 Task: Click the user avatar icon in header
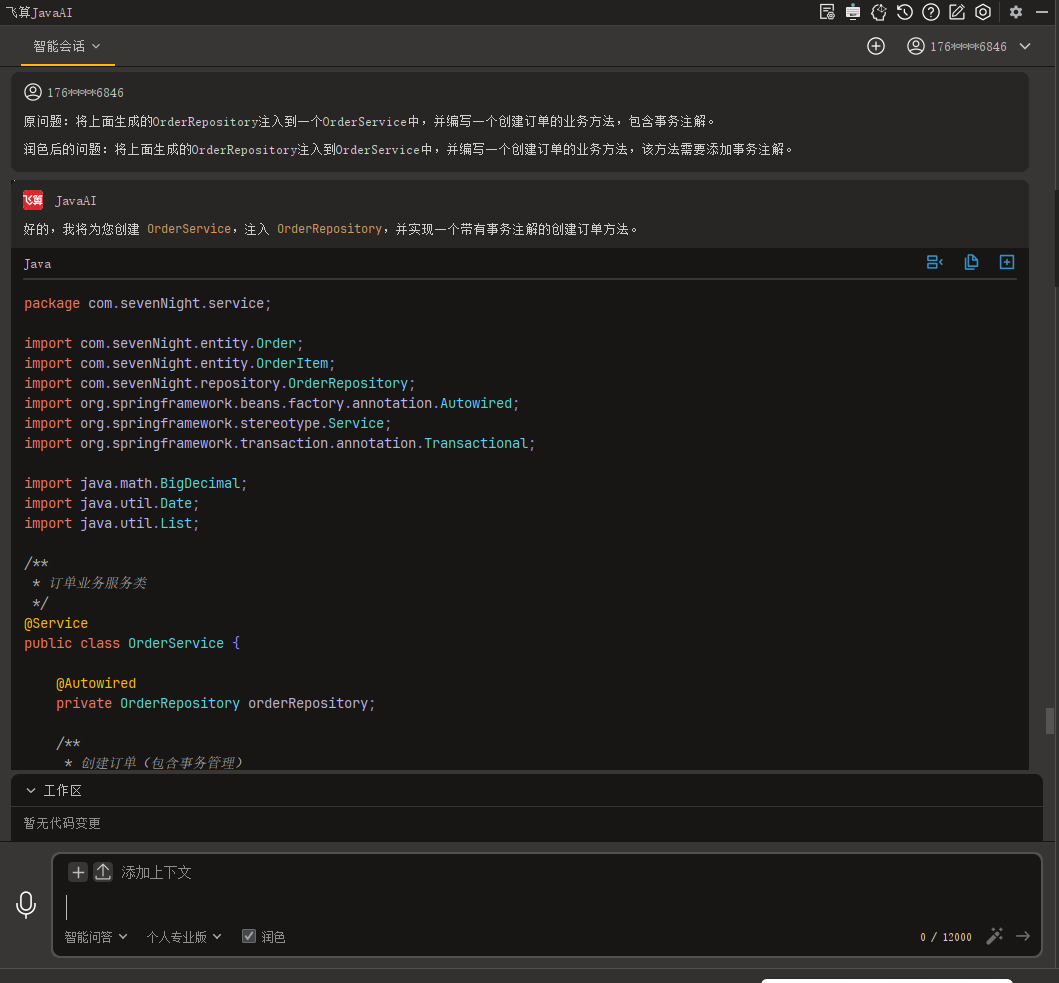click(x=916, y=46)
